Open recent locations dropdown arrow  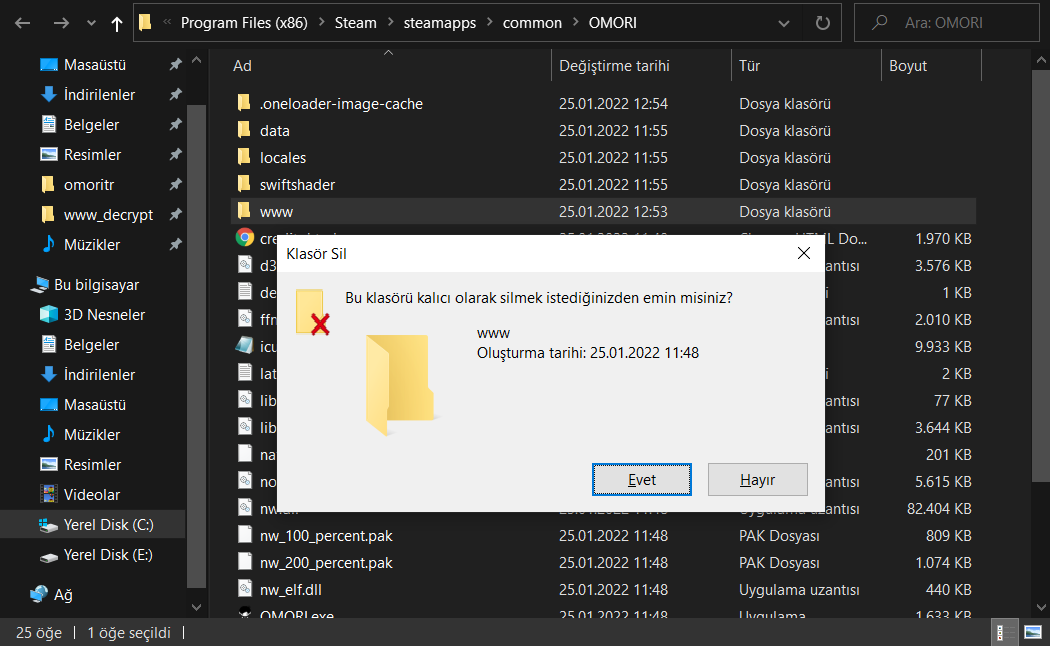(x=91, y=23)
